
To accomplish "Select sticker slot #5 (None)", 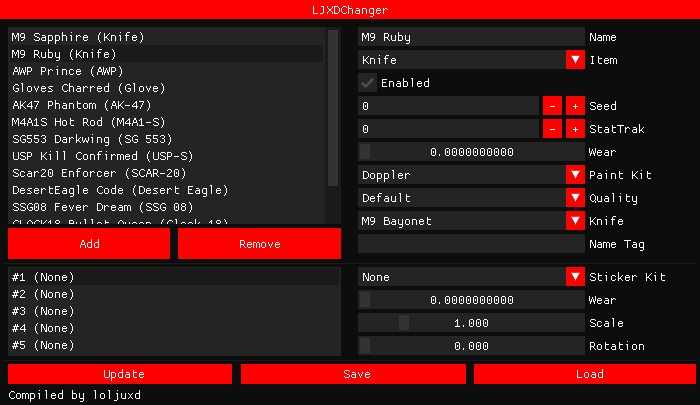I will 174,345.
